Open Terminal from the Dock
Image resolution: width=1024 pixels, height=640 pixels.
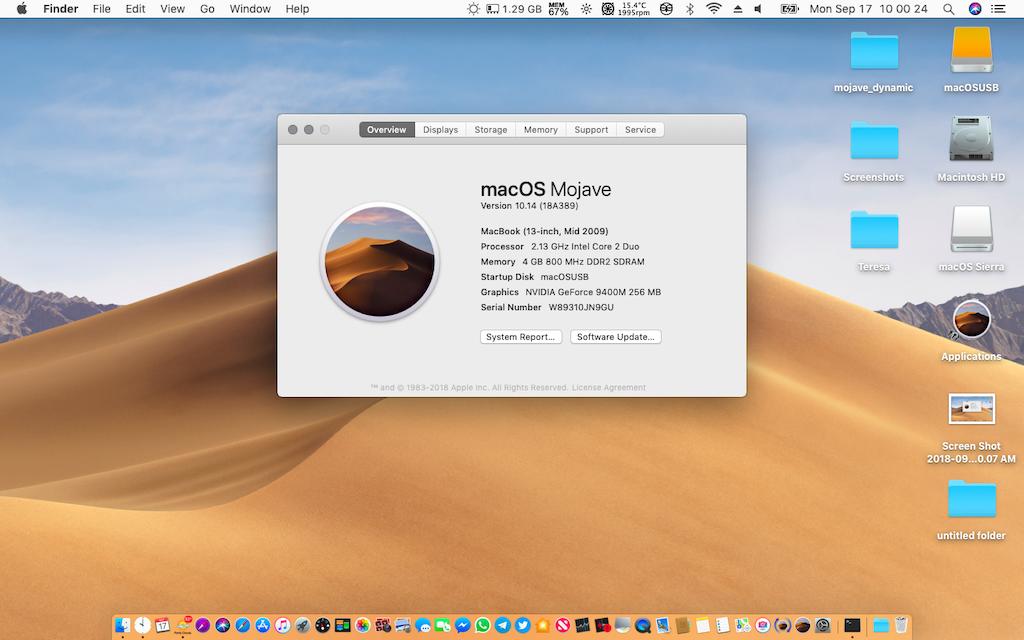pyautogui.click(x=852, y=626)
